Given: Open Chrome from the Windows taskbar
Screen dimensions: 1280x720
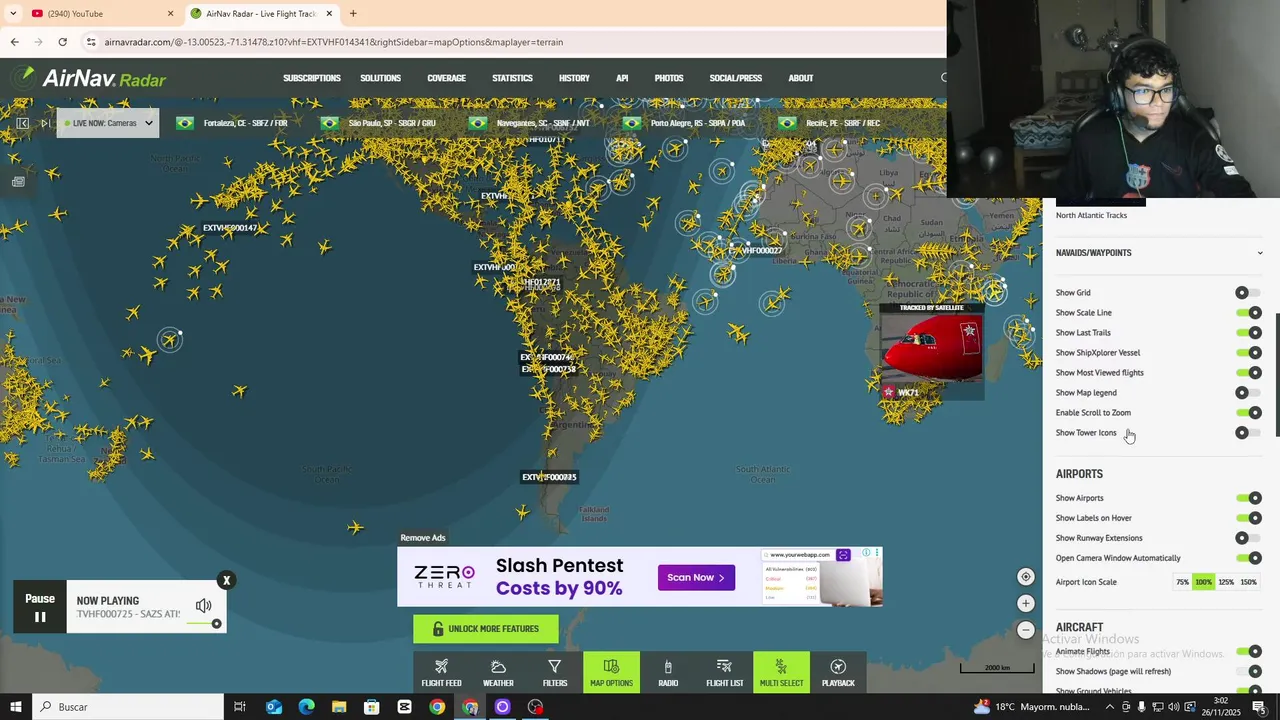Looking at the screenshot, I should (x=437, y=707).
